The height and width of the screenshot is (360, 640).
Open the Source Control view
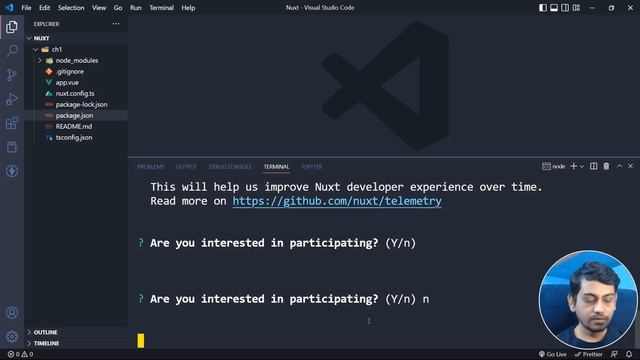pos(12,75)
